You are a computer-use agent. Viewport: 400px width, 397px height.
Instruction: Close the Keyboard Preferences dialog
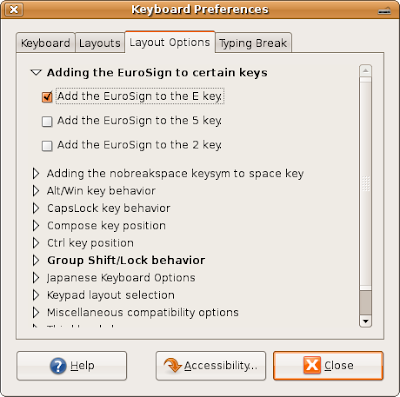pos(328,366)
